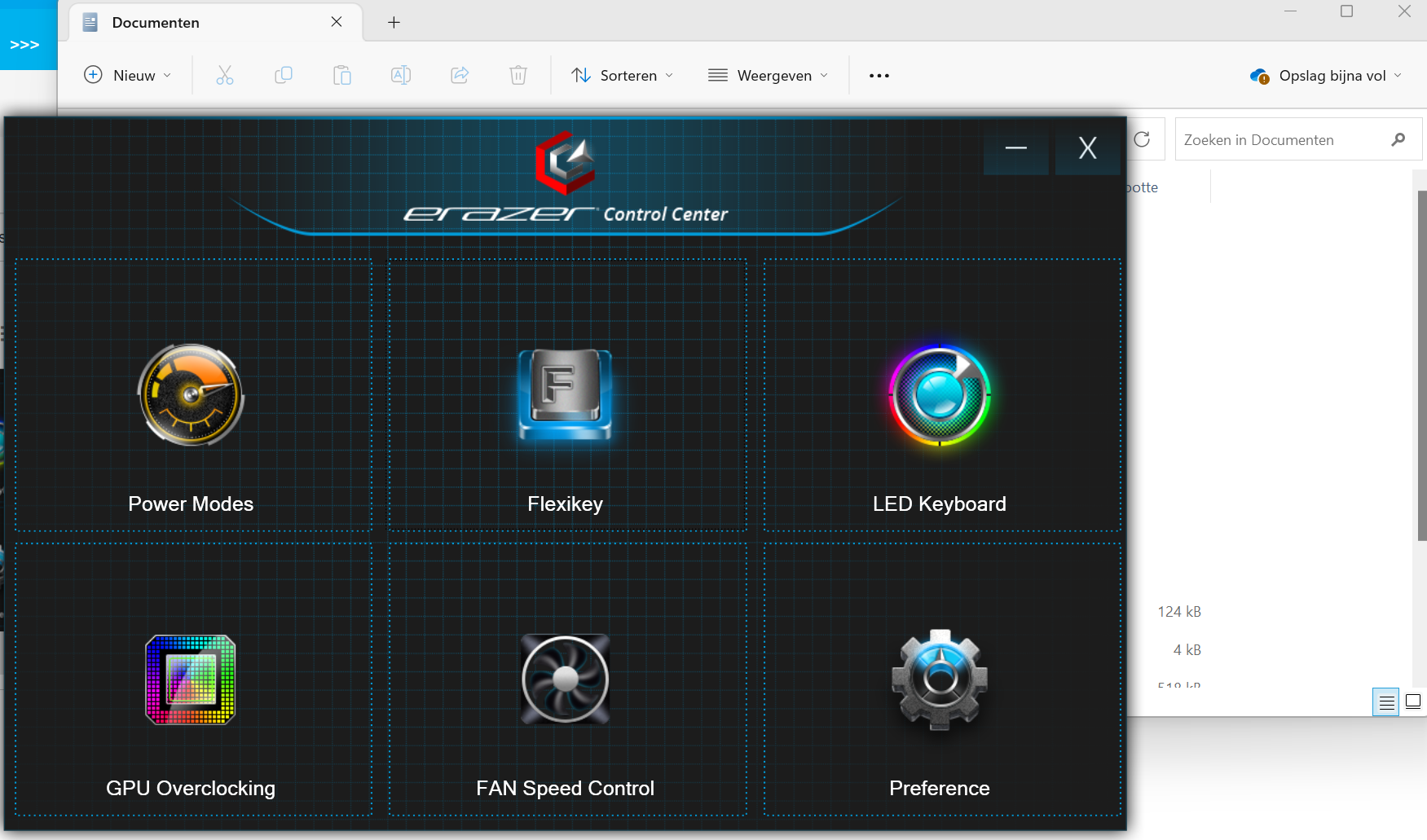The height and width of the screenshot is (840, 1427).
Task: Click the Cut scissors icon
Action: [225, 76]
